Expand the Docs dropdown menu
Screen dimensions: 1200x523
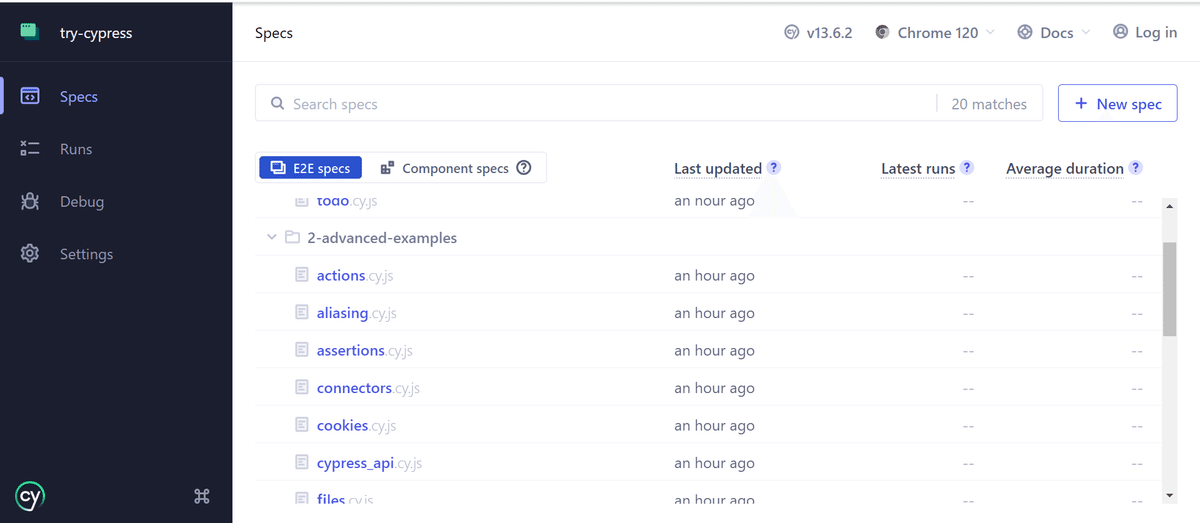click(x=1053, y=33)
